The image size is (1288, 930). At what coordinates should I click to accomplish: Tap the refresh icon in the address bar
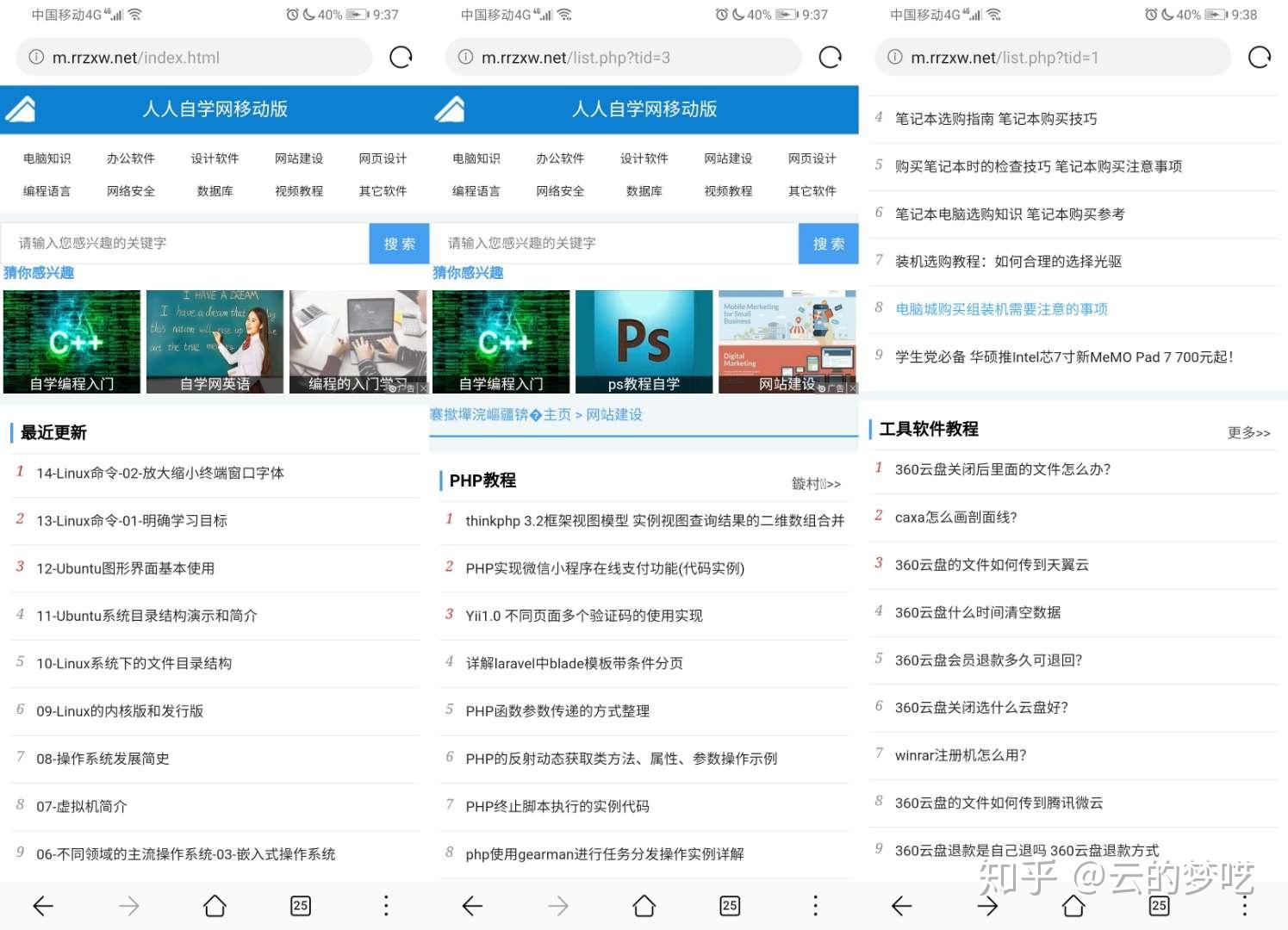(400, 57)
